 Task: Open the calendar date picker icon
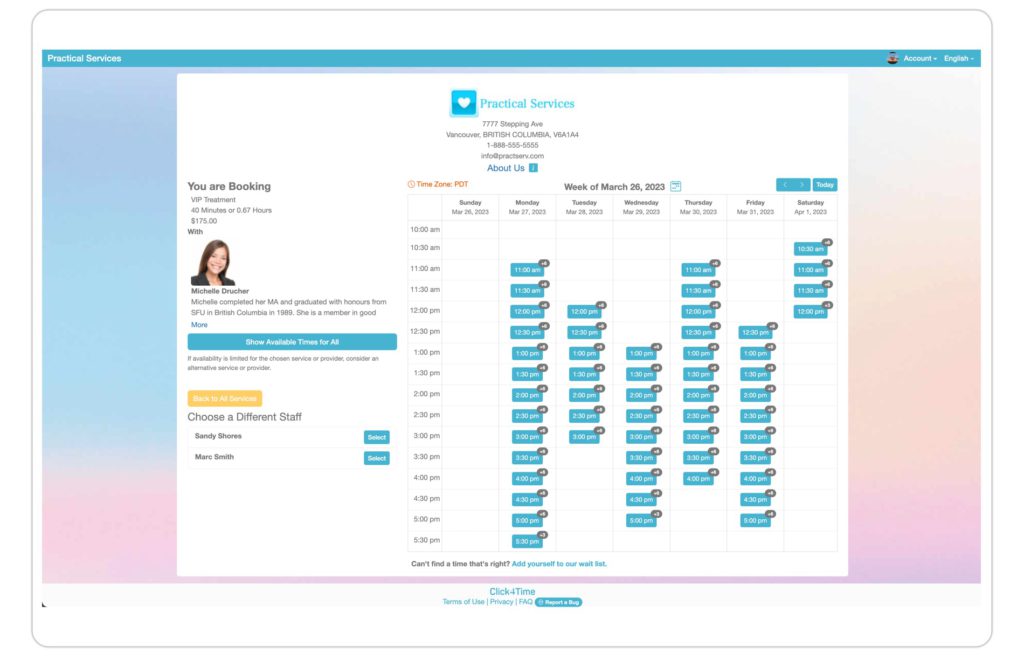point(675,186)
